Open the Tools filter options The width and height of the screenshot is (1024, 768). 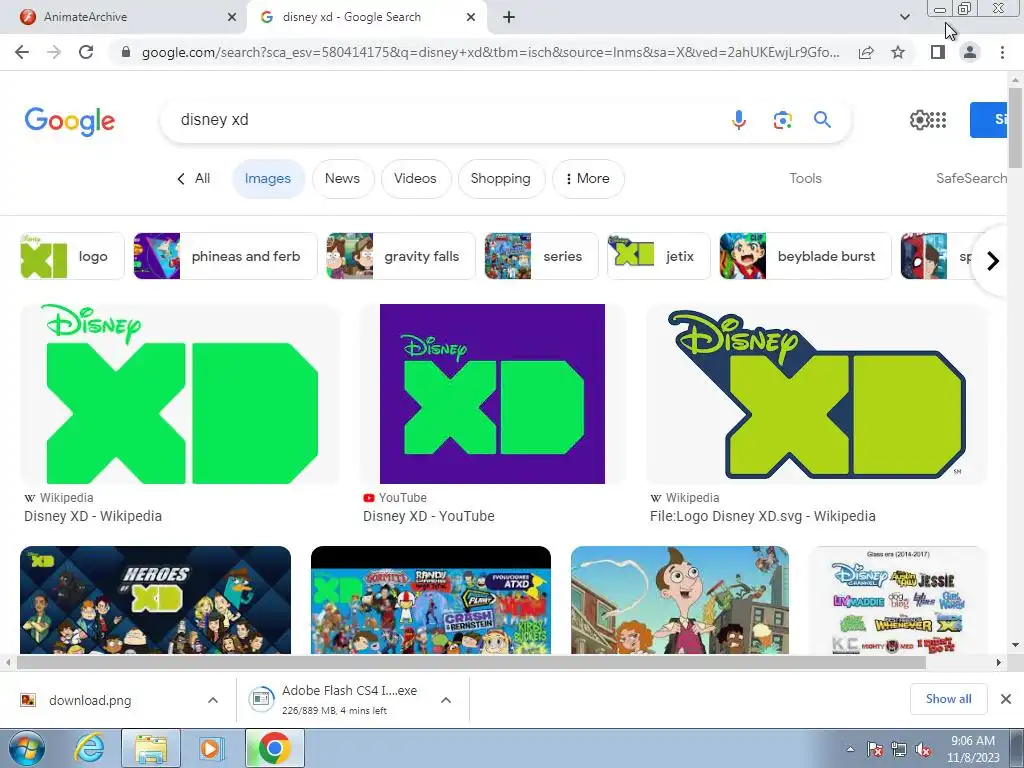pyautogui.click(x=805, y=178)
